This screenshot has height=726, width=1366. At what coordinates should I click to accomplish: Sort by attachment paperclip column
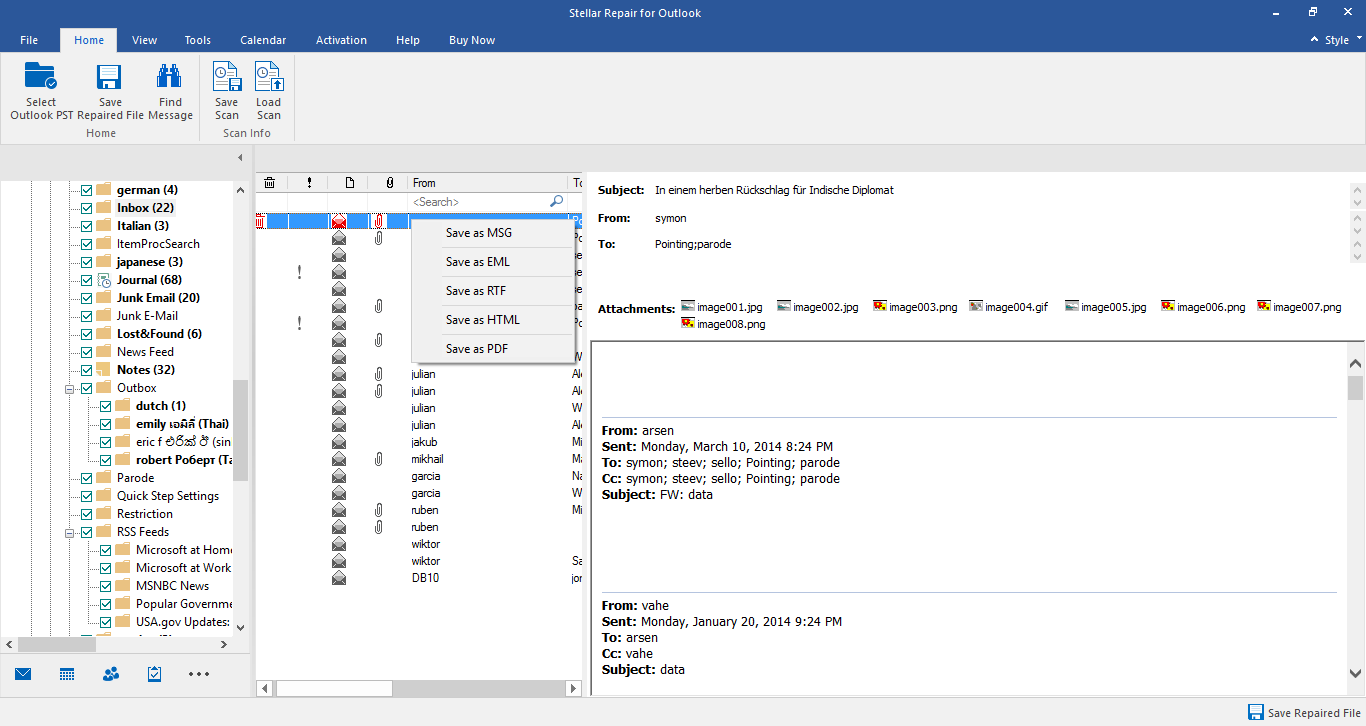(x=389, y=183)
